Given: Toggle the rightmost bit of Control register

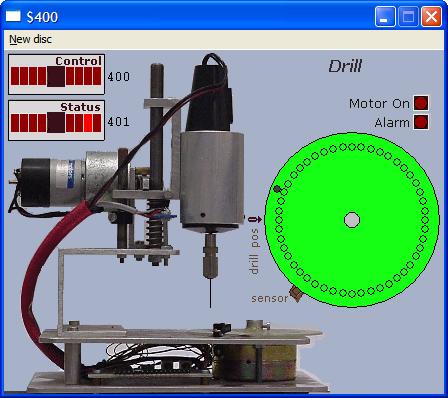Looking at the screenshot, I should (x=97, y=76).
